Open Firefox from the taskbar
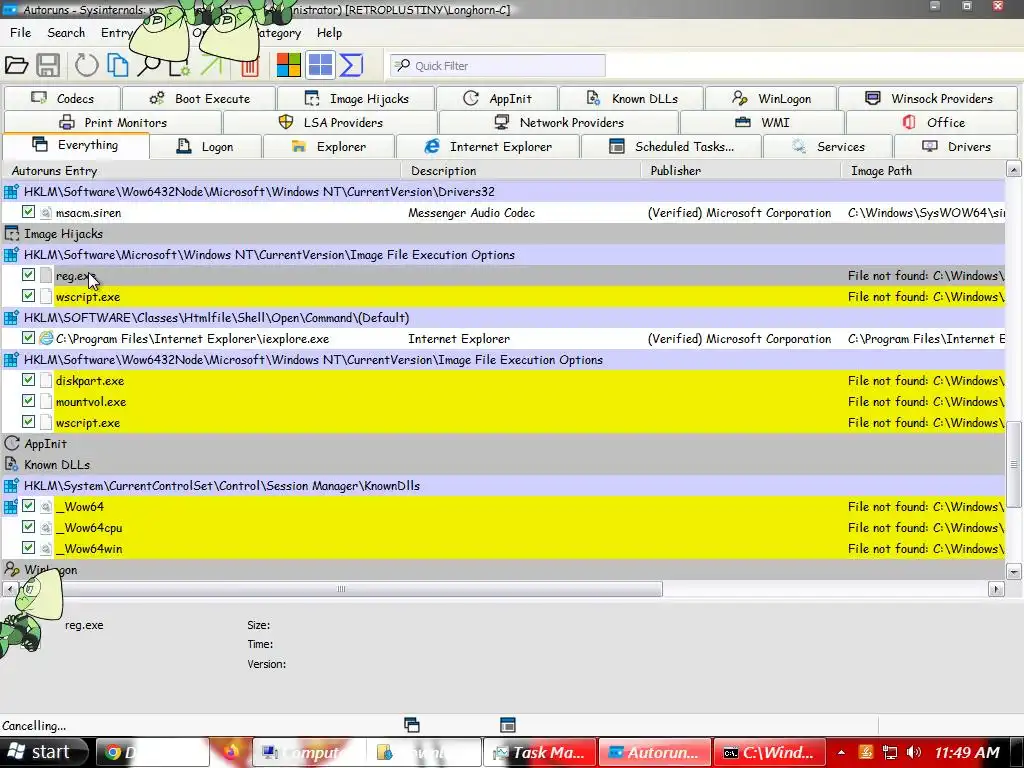Screen dimensions: 1024x768 pos(231,752)
